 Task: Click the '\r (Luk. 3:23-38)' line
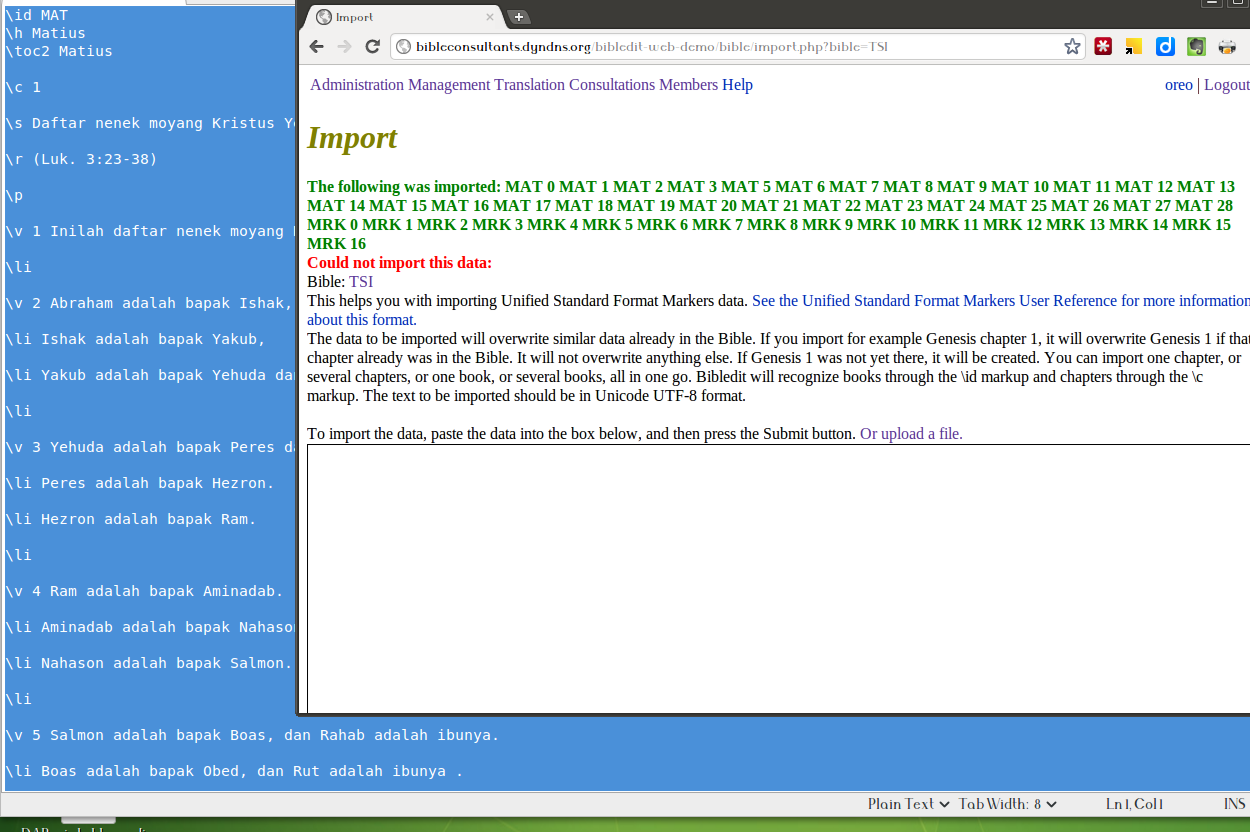[81, 159]
